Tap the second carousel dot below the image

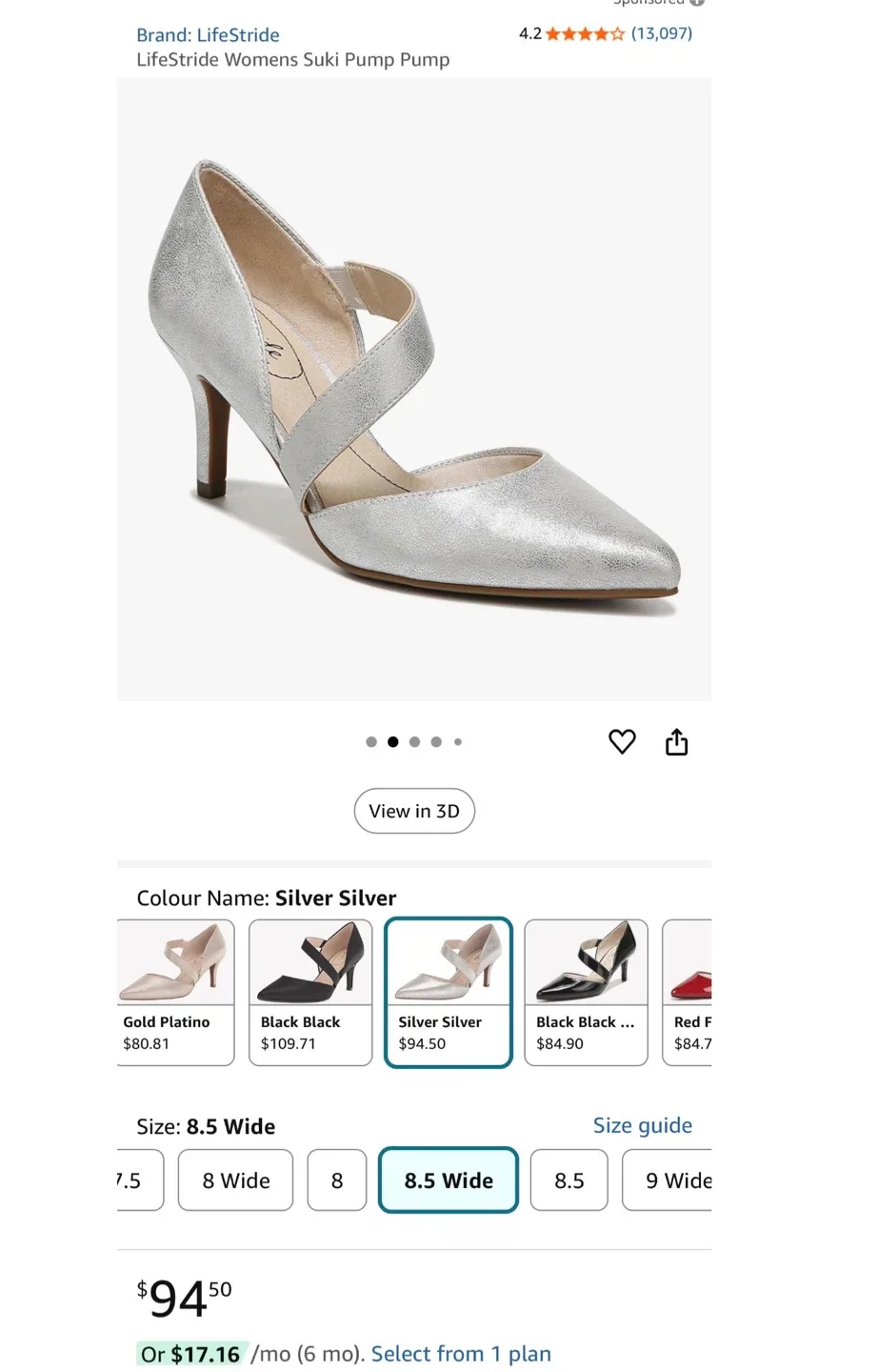pos(392,741)
